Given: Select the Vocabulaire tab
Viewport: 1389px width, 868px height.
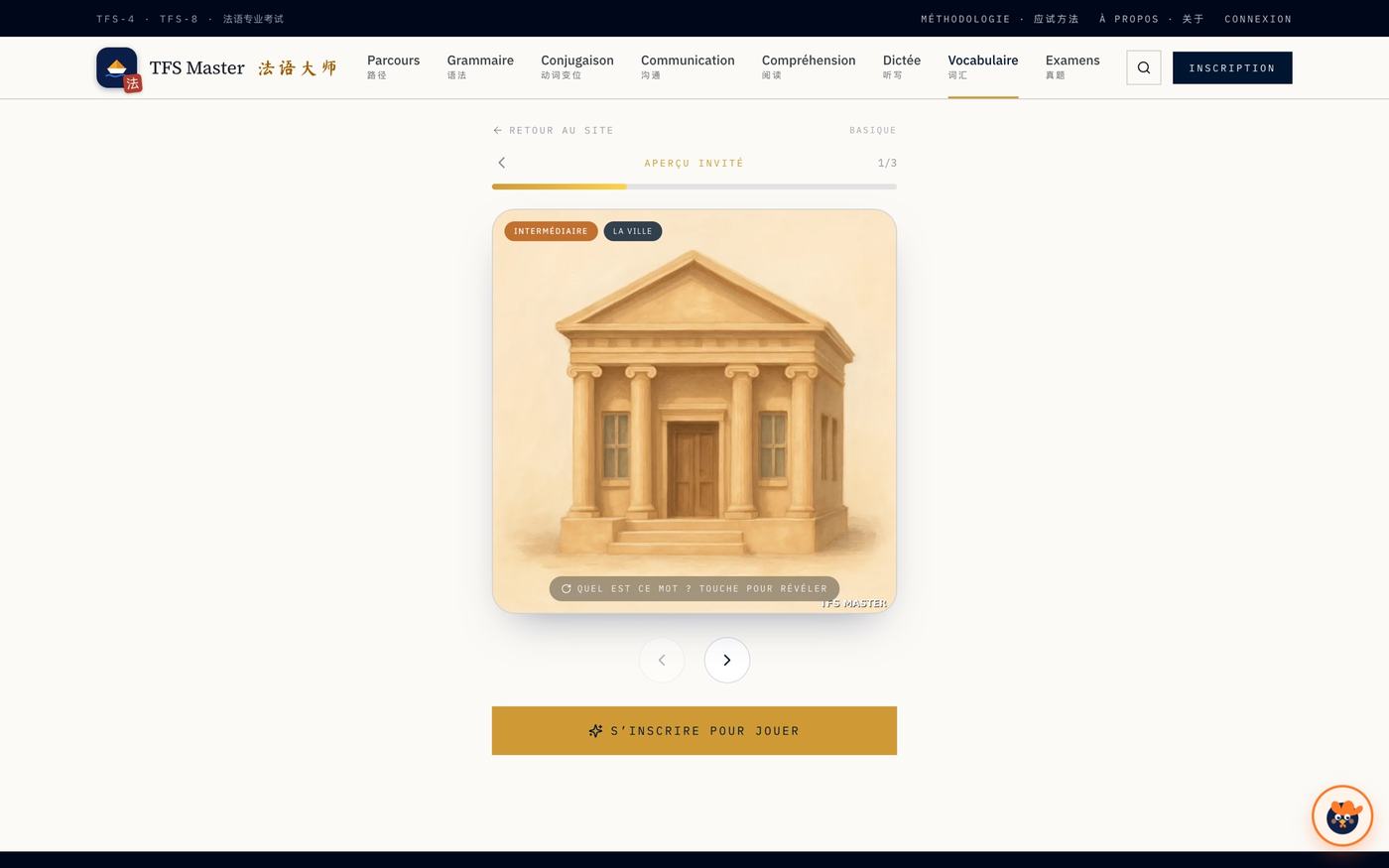Looking at the screenshot, I should pos(983,66).
